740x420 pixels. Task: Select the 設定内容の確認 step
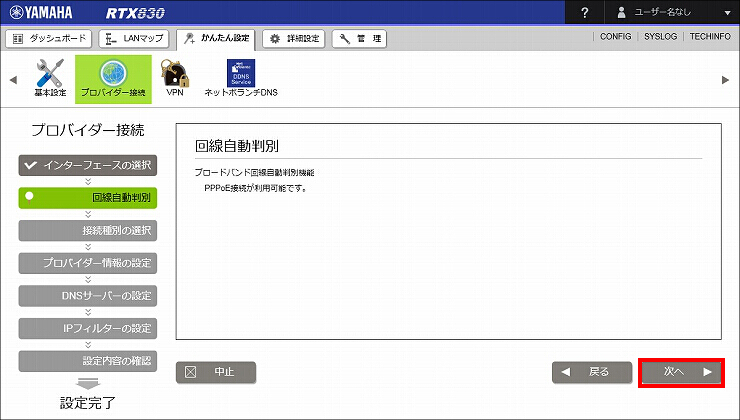[x=88, y=361]
